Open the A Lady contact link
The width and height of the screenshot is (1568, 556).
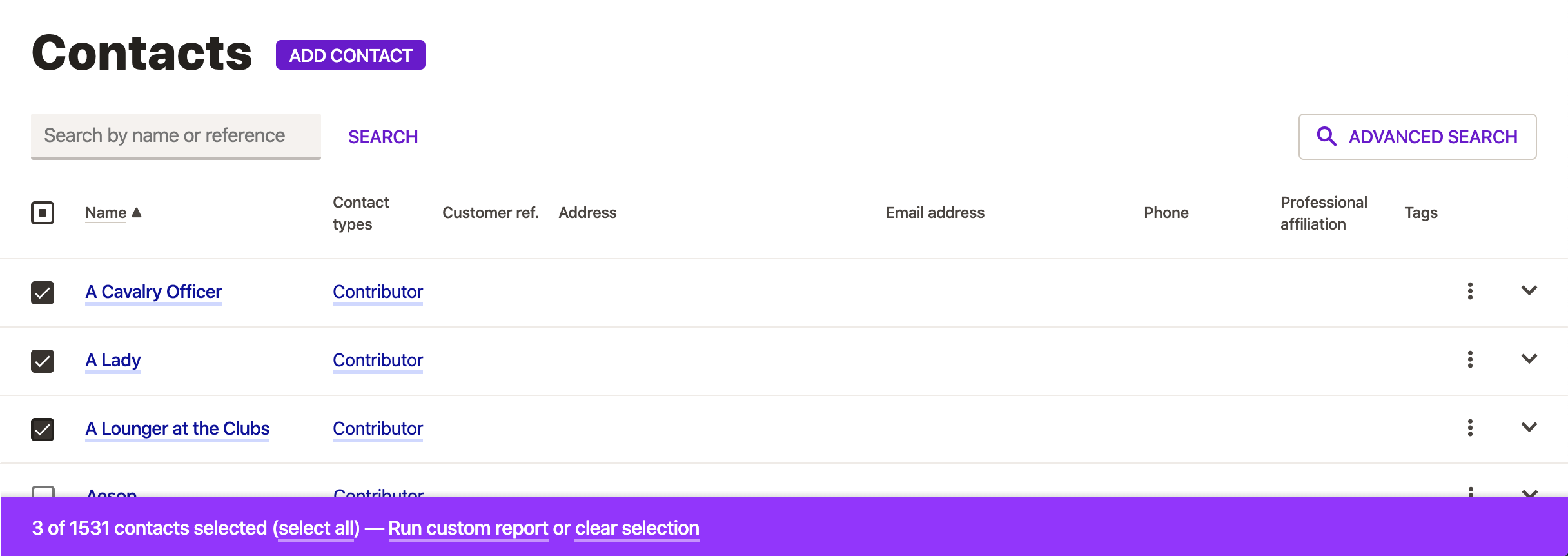(x=113, y=360)
